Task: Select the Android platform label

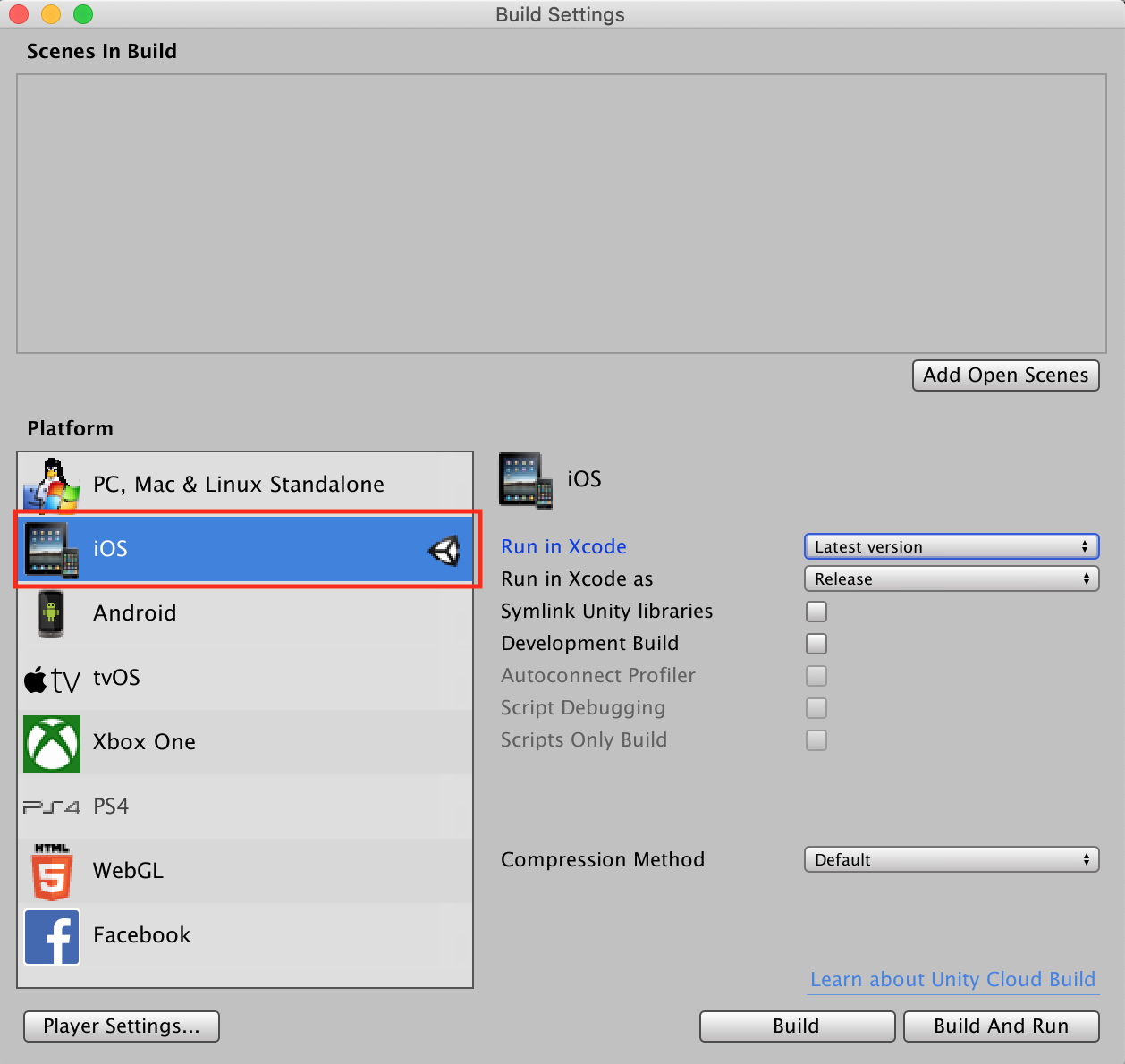Action: [135, 613]
